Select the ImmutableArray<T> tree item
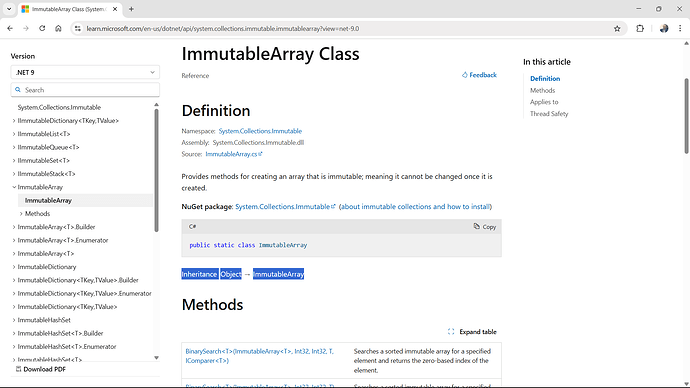Viewport: 690px width, 388px height. pyautogui.click(x=46, y=254)
